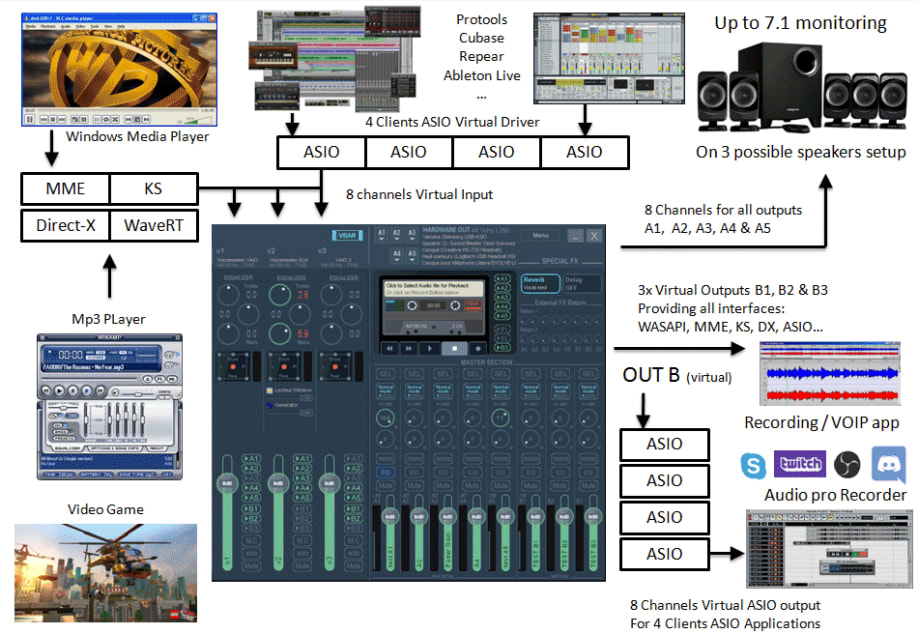Image resolution: width=918 pixels, height=634 pixels.
Task: Click the Ableton Live screenshot thumbnail
Action: pos(609,58)
